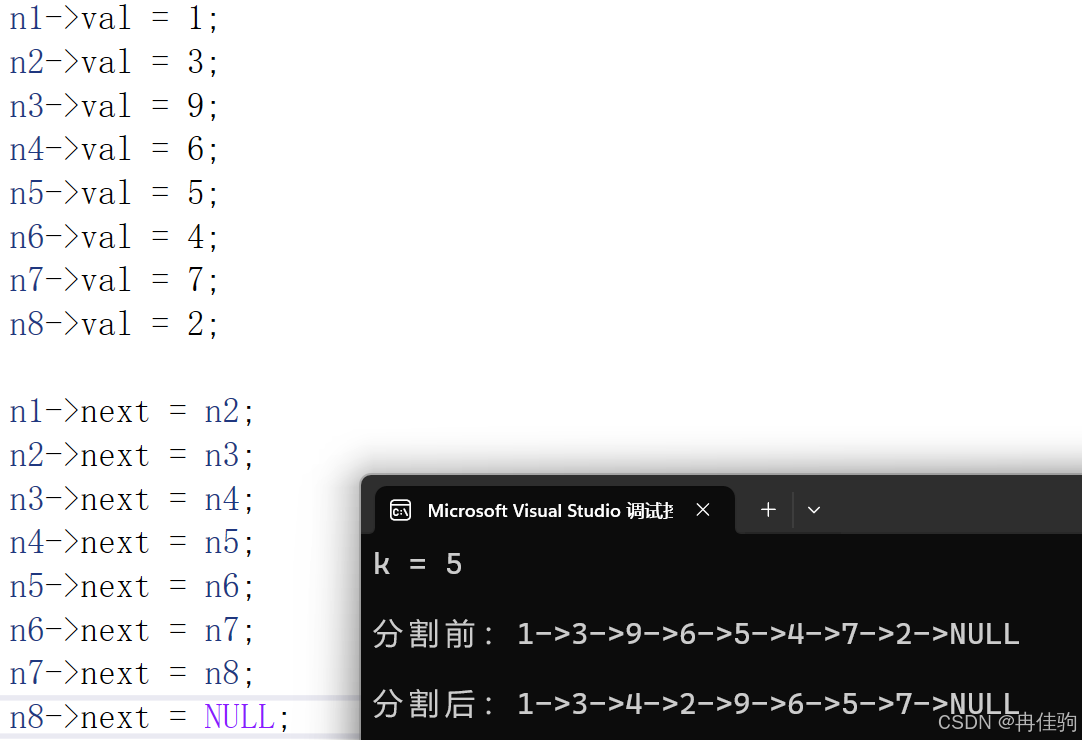Image resolution: width=1082 pixels, height=740 pixels.
Task: Select the Microsoft Visual Studio debug console tab
Action: tap(550, 510)
